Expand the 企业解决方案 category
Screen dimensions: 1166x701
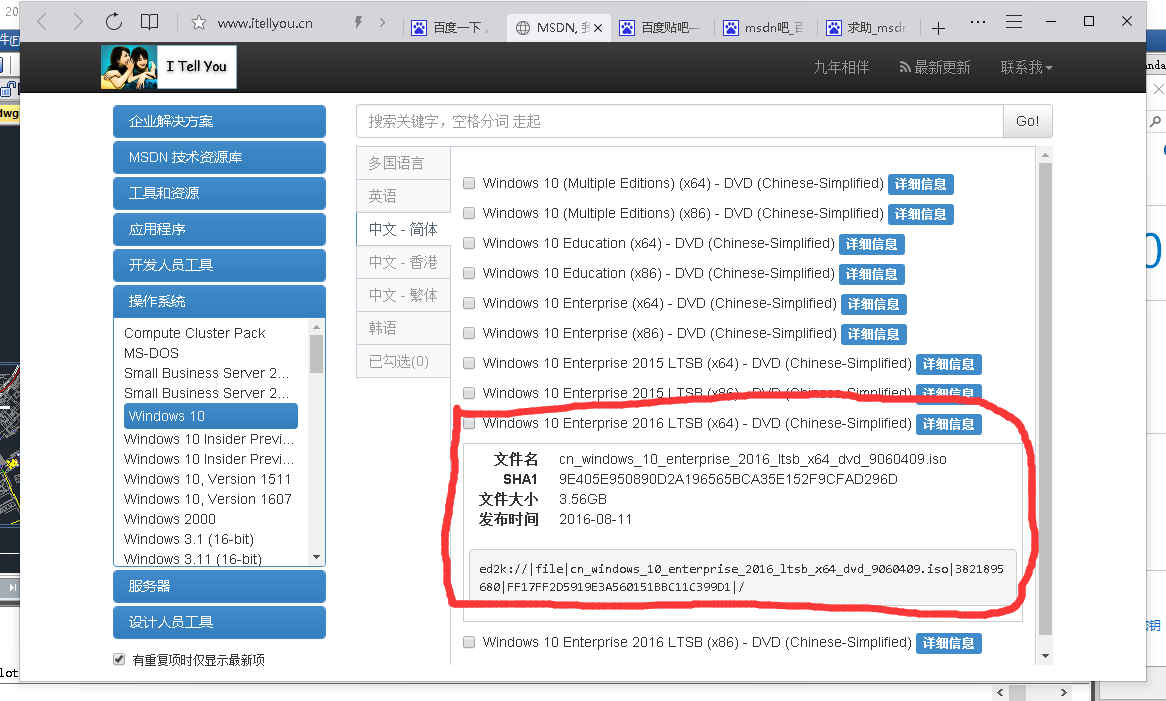pos(219,121)
